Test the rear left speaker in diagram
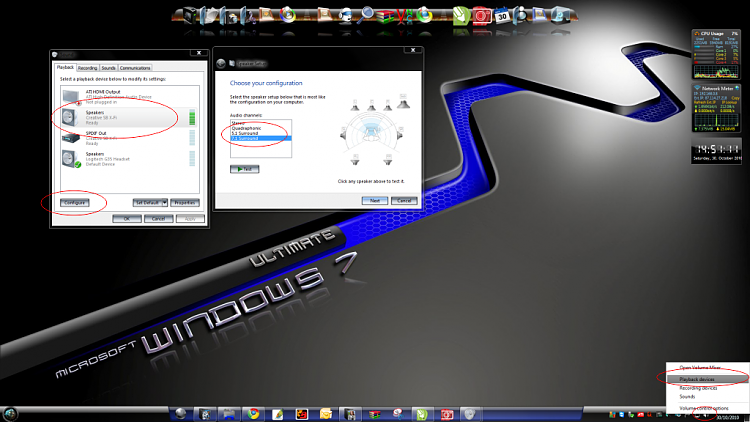750x422 pixels. click(x=355, y=160)
